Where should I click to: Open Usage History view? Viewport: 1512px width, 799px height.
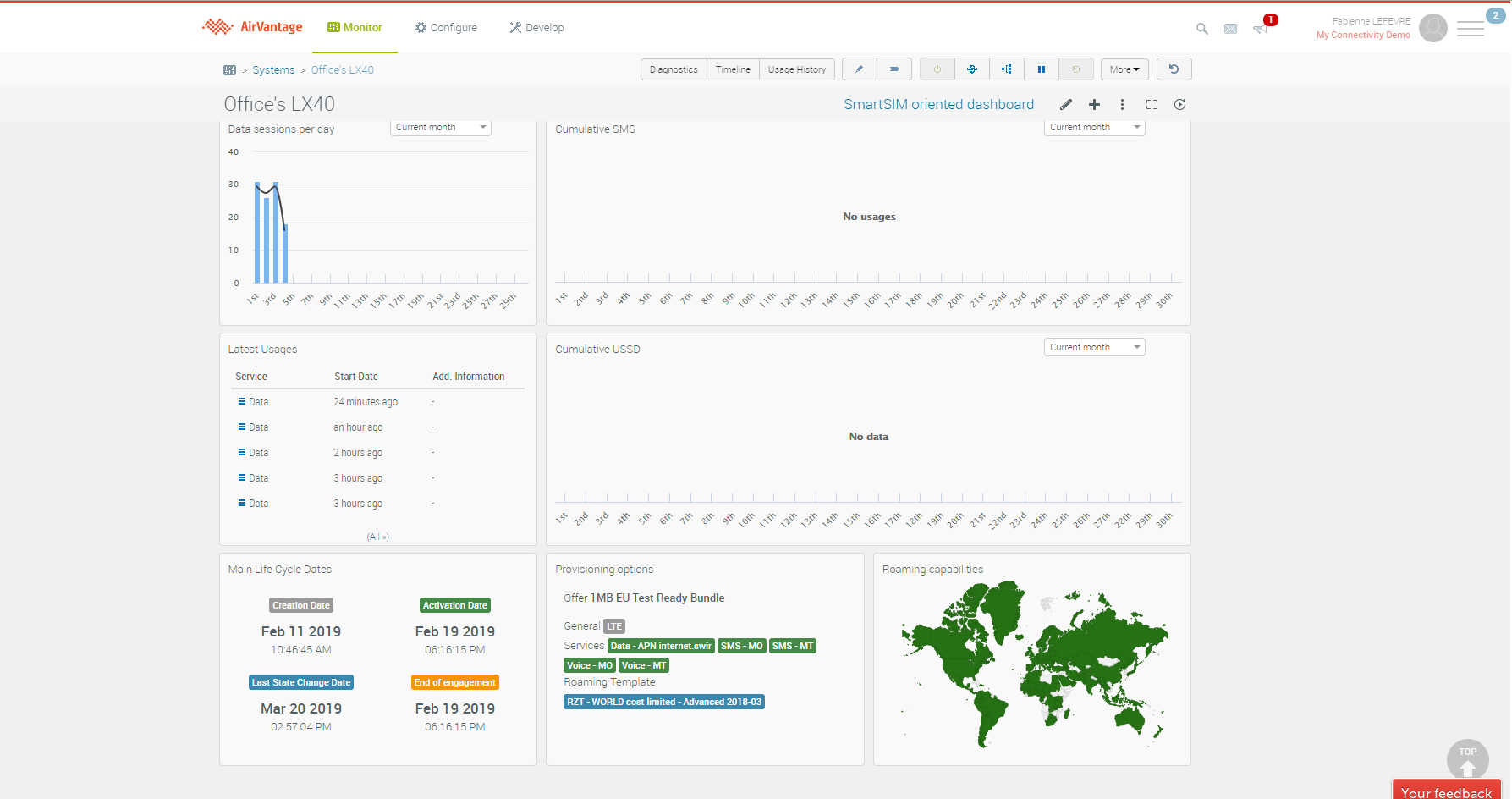point(796,69)
